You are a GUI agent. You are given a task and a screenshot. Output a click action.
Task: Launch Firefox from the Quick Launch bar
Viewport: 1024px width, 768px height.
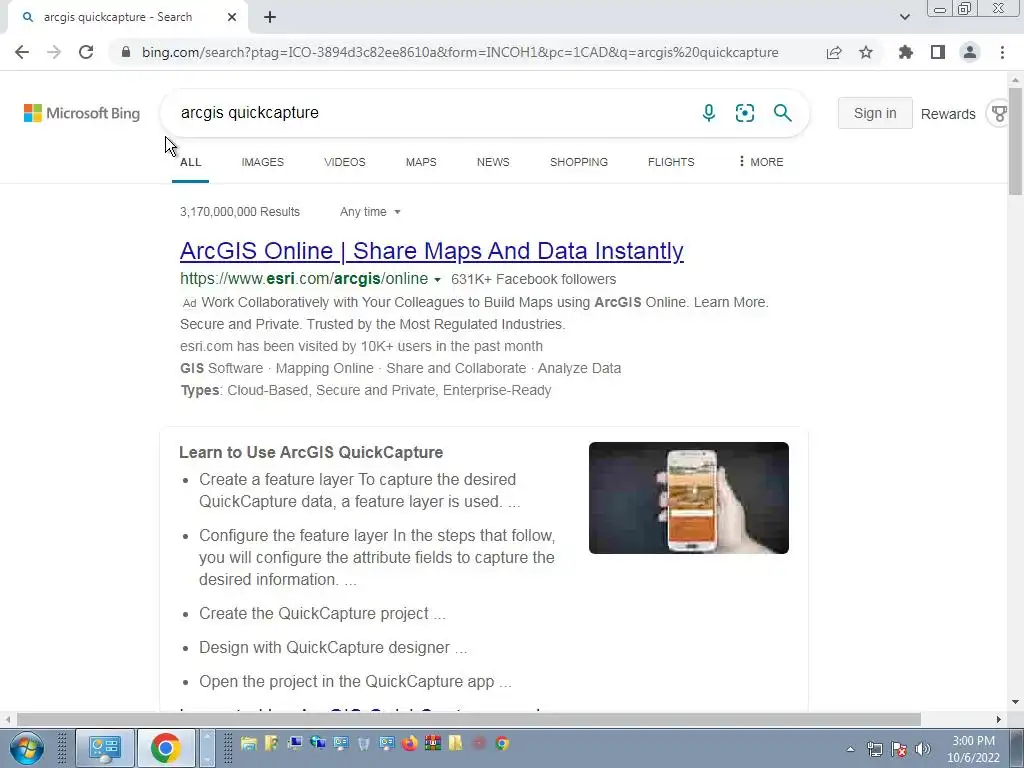point(409,743)
